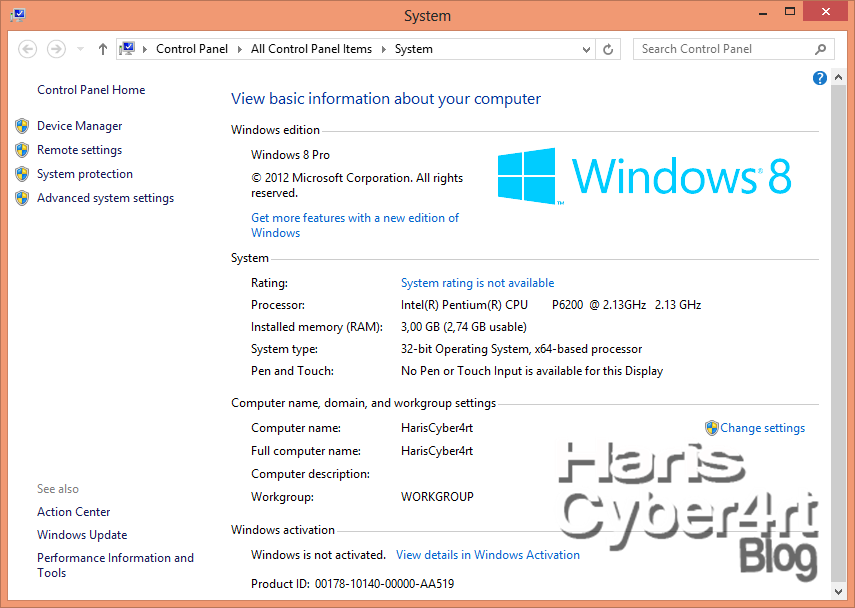Click the computer icon in address bar
This screenshot has width=855, height=608.
coord(127,49)
